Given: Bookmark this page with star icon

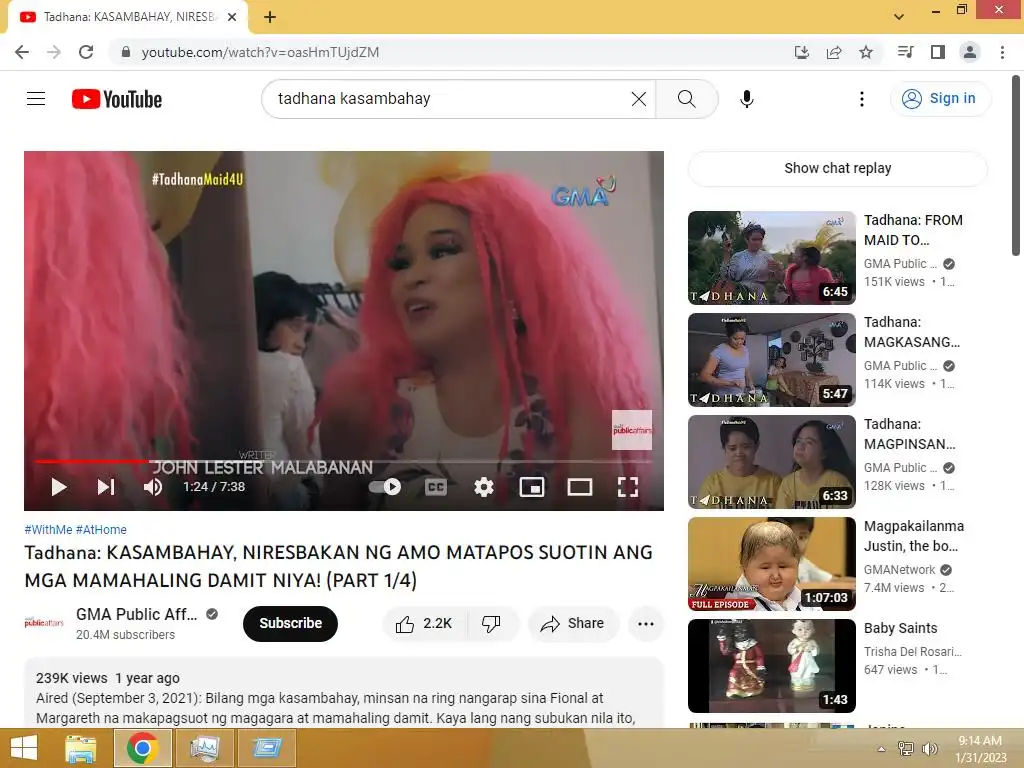Looking at the screenshot, I should coord(866,52).
